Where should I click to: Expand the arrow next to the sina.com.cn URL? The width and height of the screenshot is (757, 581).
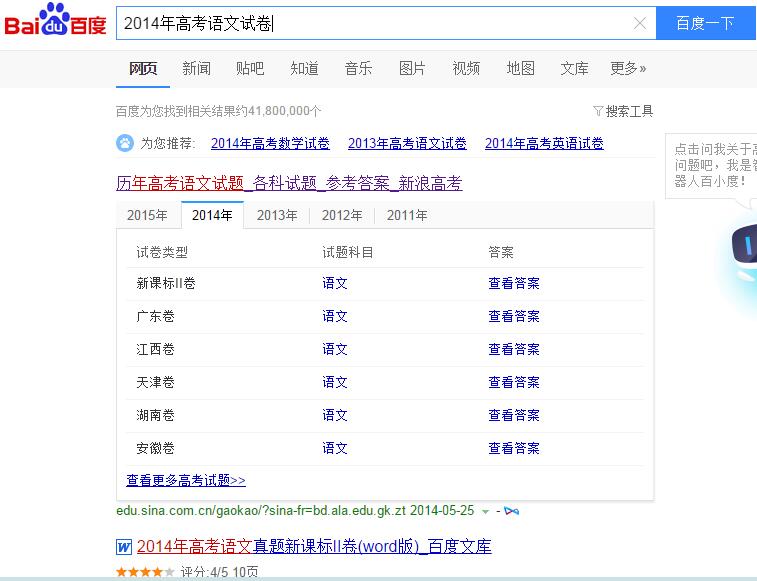(x=486, y=511)
